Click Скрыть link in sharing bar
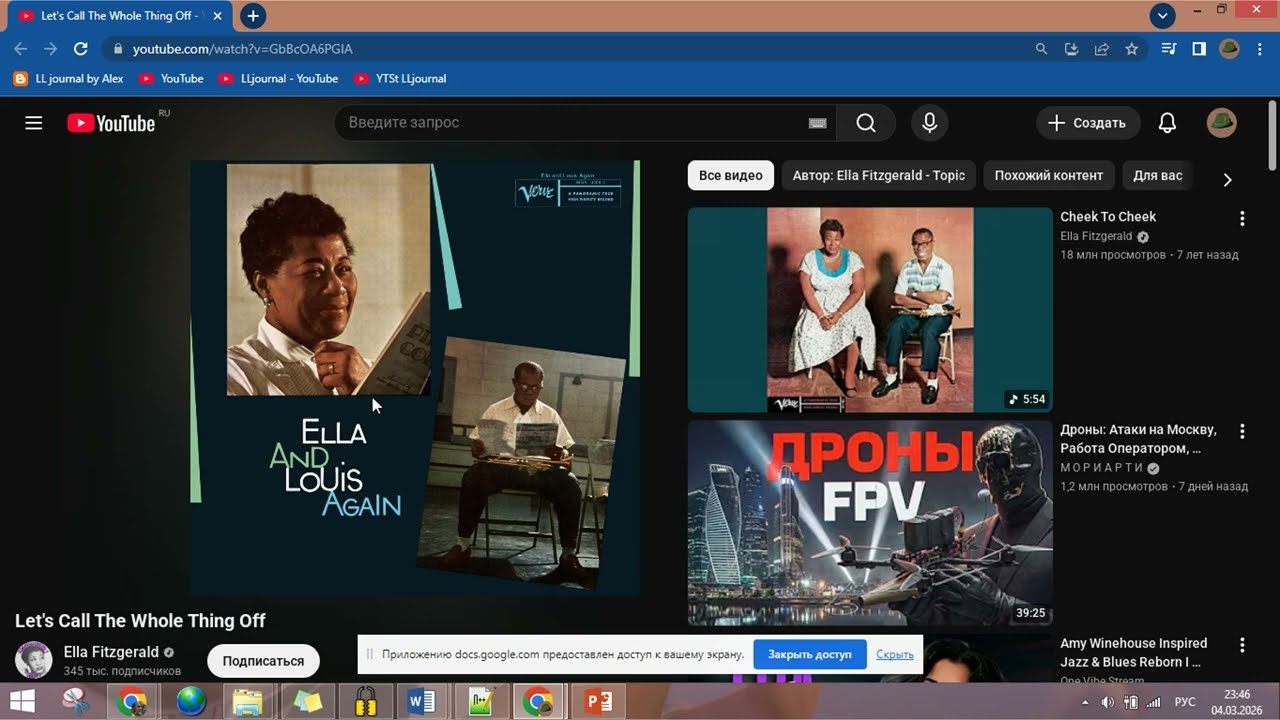This screenshot has width=1280, height=720. [895, 654]
